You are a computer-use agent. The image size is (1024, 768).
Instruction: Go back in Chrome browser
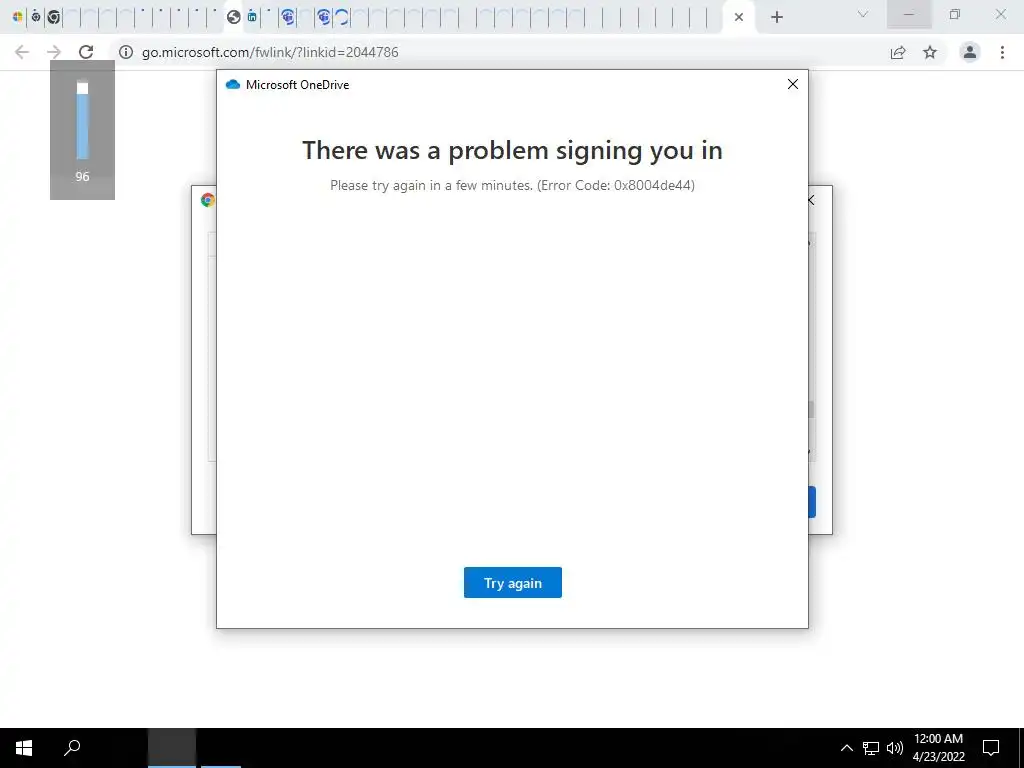click(22, 52)
